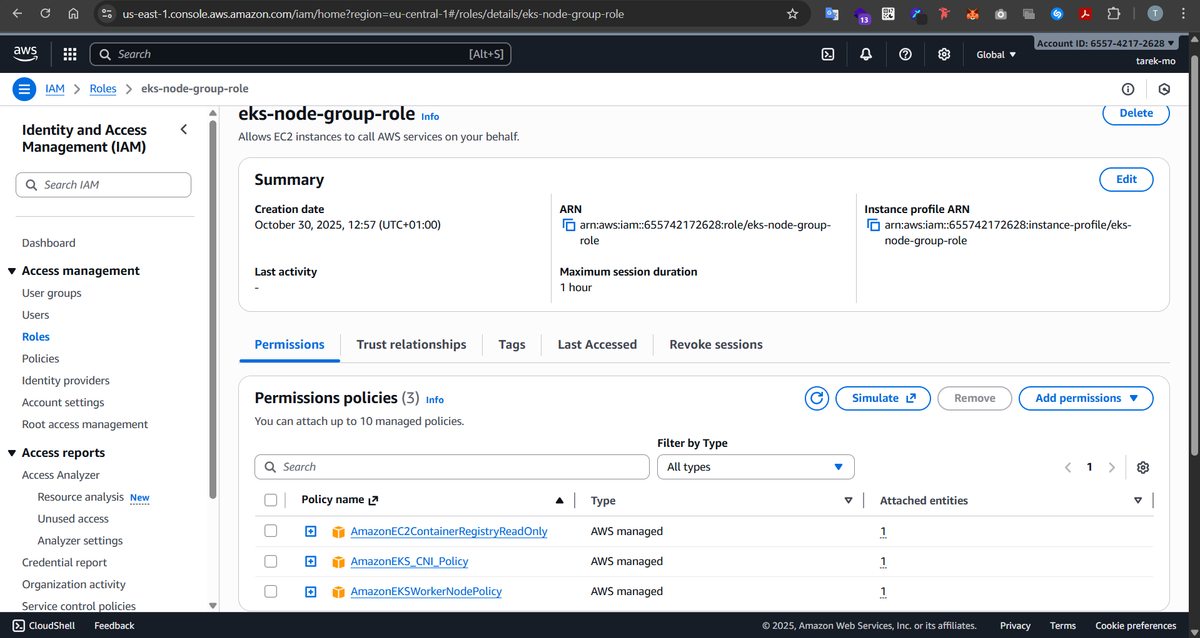This screenshot has width=1200, height=638.
Task: Click the Edit summary button
Action: (x=1126, y=179)
